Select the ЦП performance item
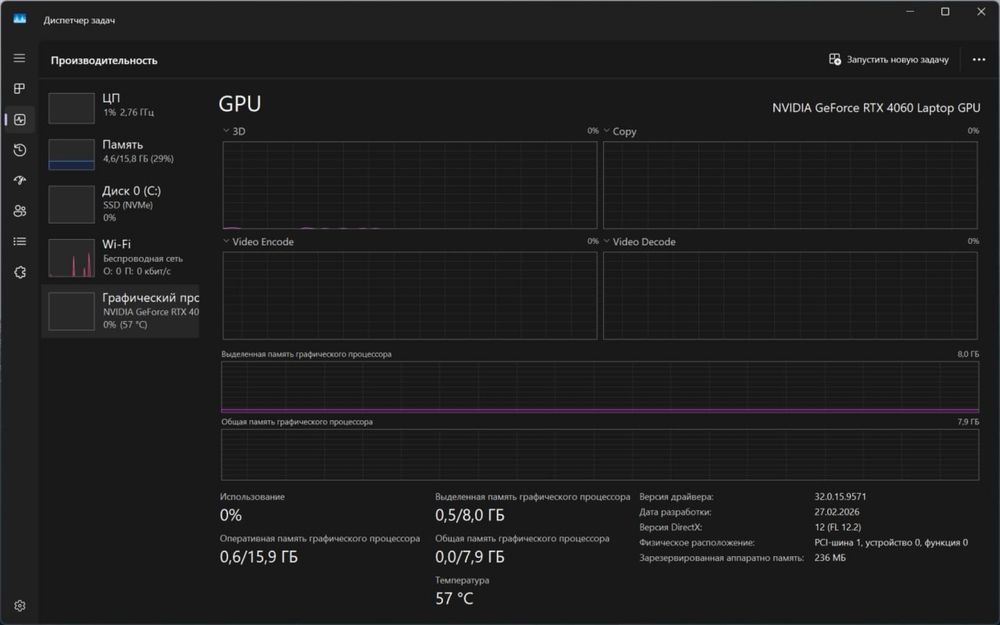 [121, 106]
